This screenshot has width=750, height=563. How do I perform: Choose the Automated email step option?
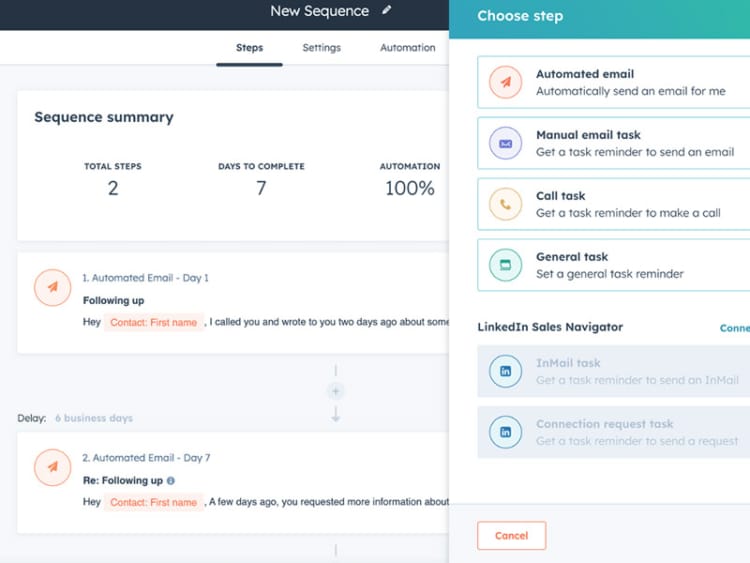[x=614, y=82]
